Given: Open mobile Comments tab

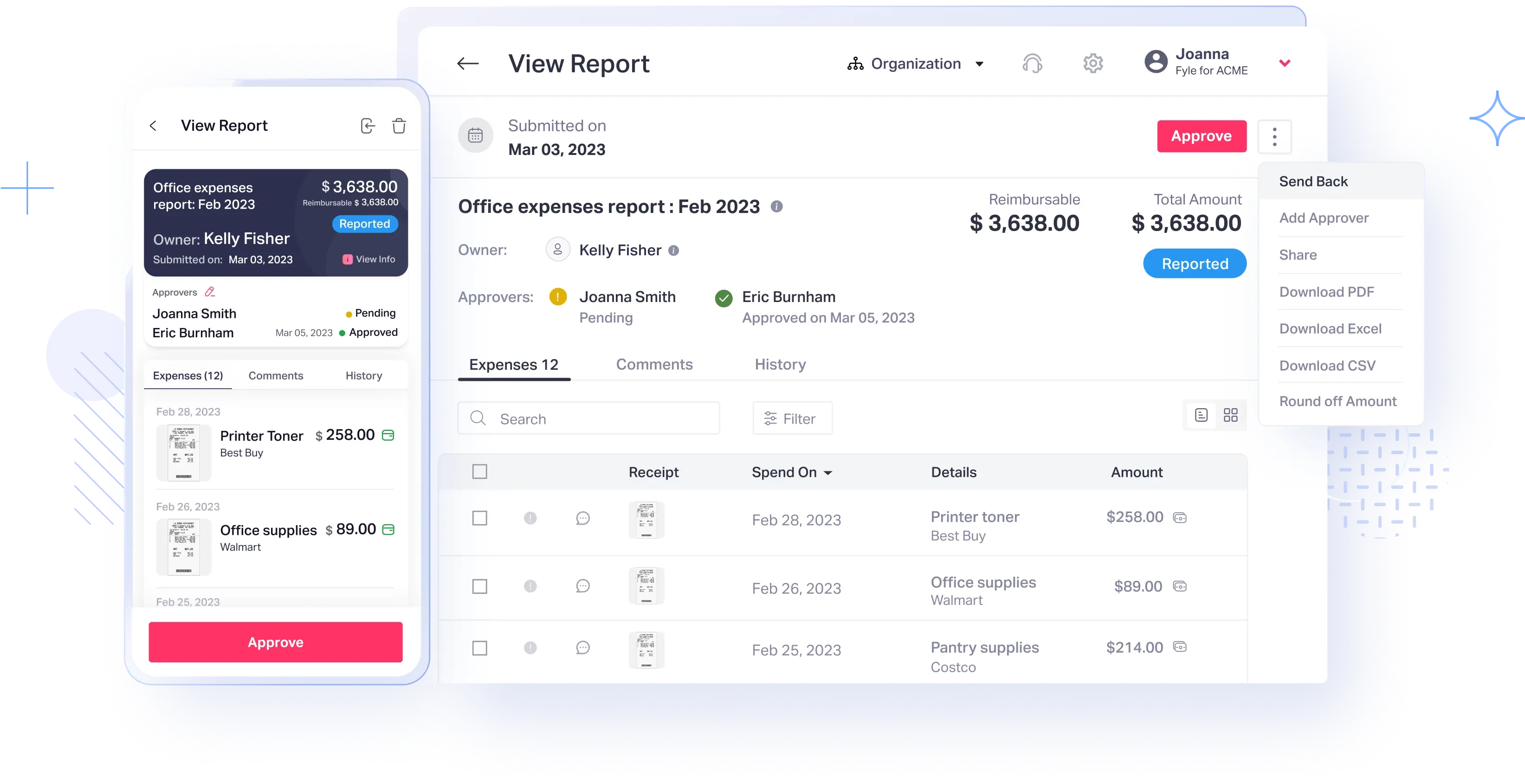Looking at the screenshot, I should 275,376.
